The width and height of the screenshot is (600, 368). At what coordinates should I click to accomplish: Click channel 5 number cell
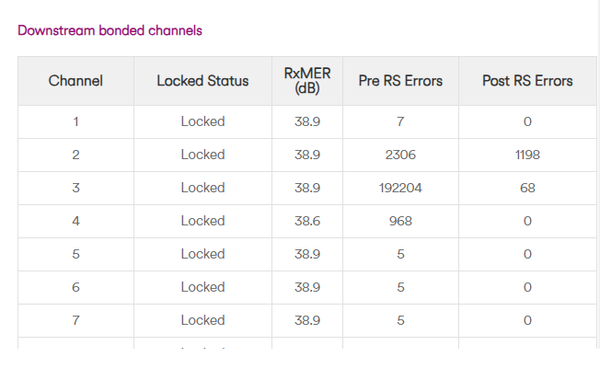tap(76, 254)
